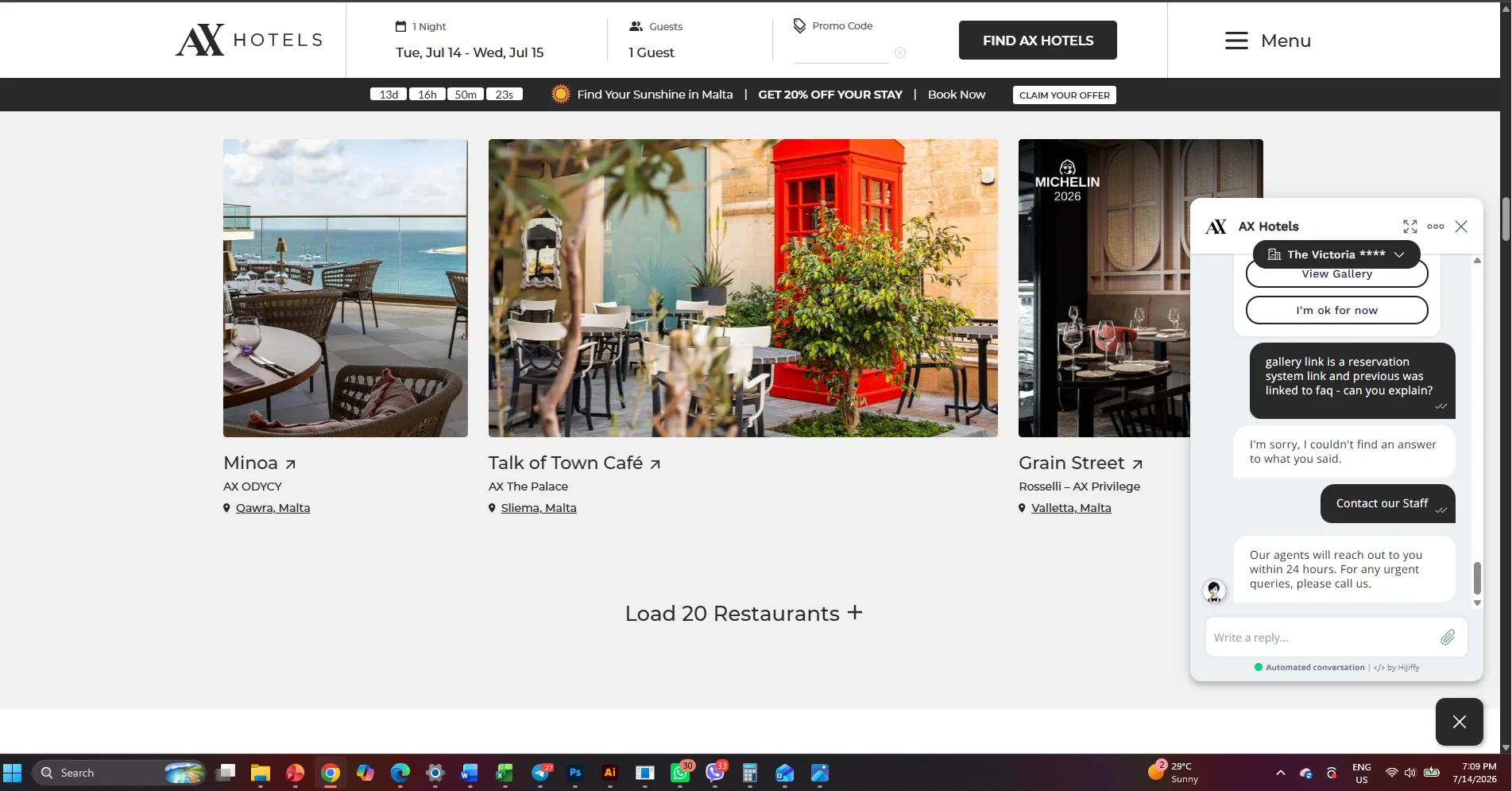Image resolution: width=1512 pixels, height=791 pixels.
Task: Open the hamburger Menu icon
Action: pyautogui.click(x=1236, y=41)
